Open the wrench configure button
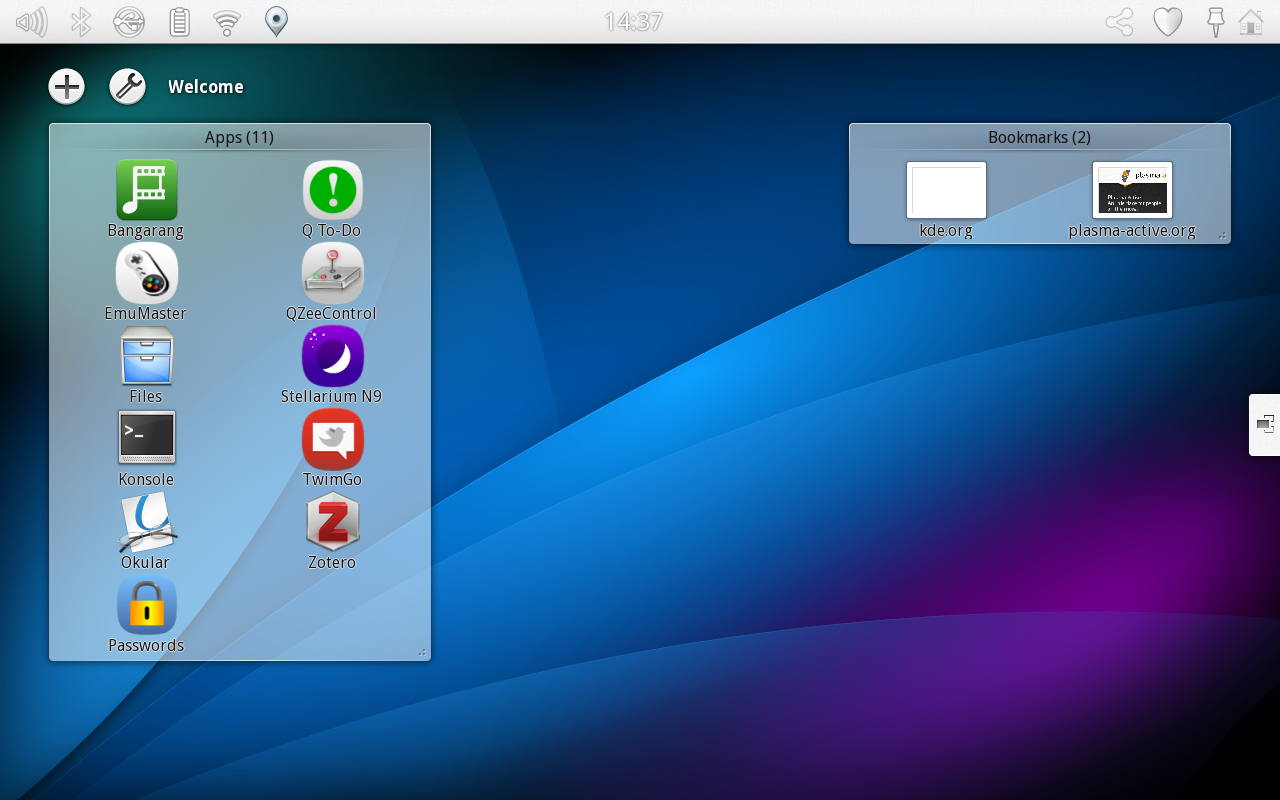Image resolution: width=1280 pixels, height=800 pixels. [x=127, y=87]
